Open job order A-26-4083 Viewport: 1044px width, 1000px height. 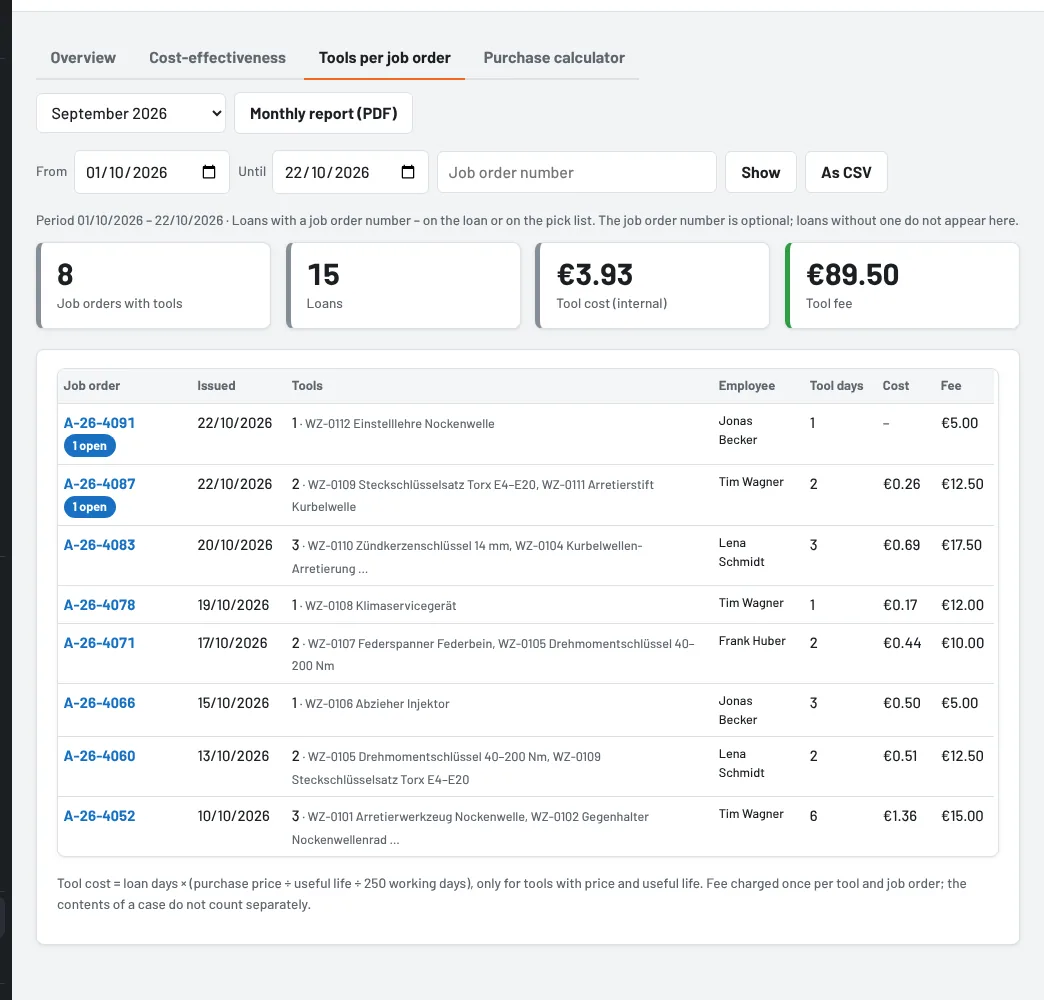point(99,545)
